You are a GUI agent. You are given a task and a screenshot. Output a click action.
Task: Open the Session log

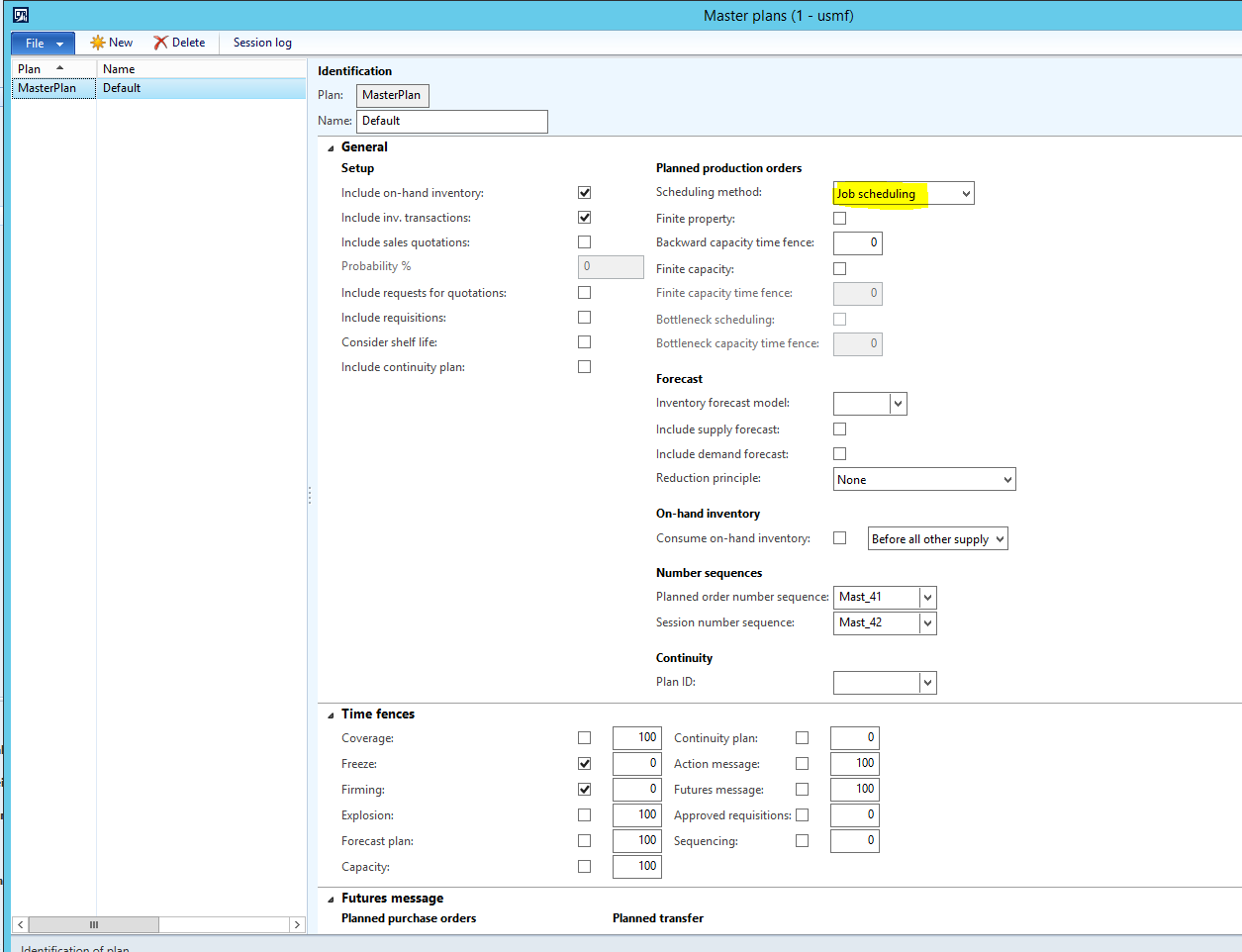260,43
